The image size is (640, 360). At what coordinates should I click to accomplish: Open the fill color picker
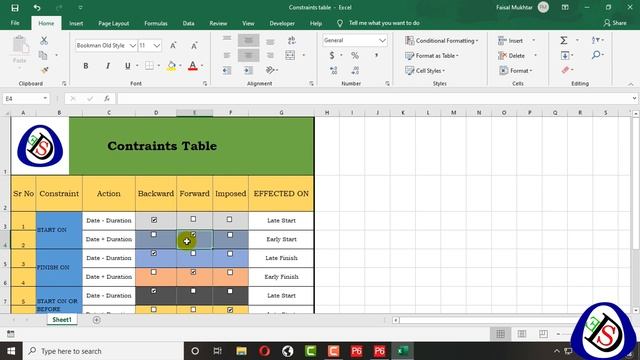coord(171,66)
